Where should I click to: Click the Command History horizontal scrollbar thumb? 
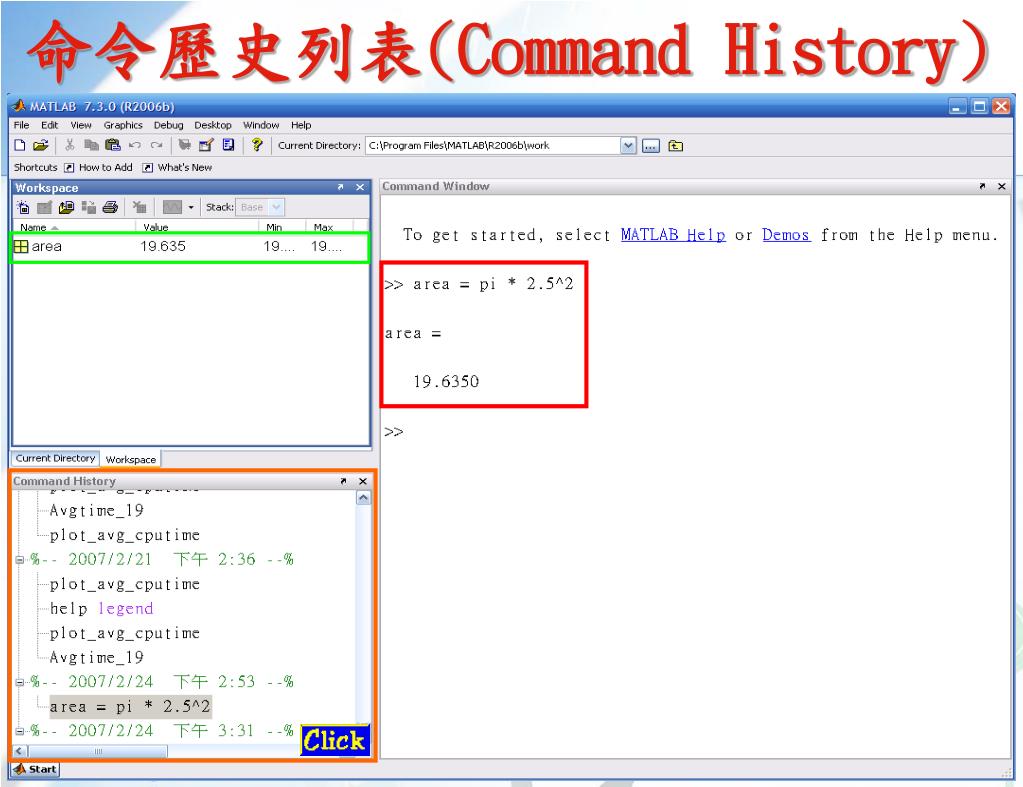point(98,751)
